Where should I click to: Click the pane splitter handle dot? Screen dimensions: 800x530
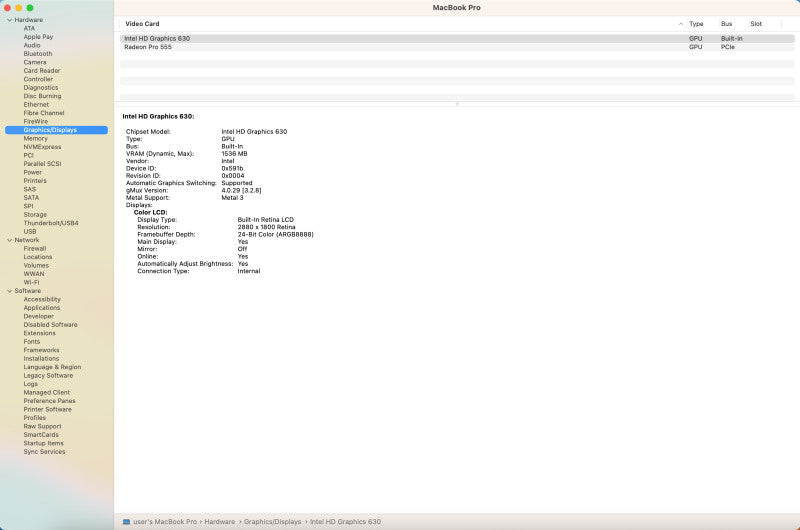point(457,104)
